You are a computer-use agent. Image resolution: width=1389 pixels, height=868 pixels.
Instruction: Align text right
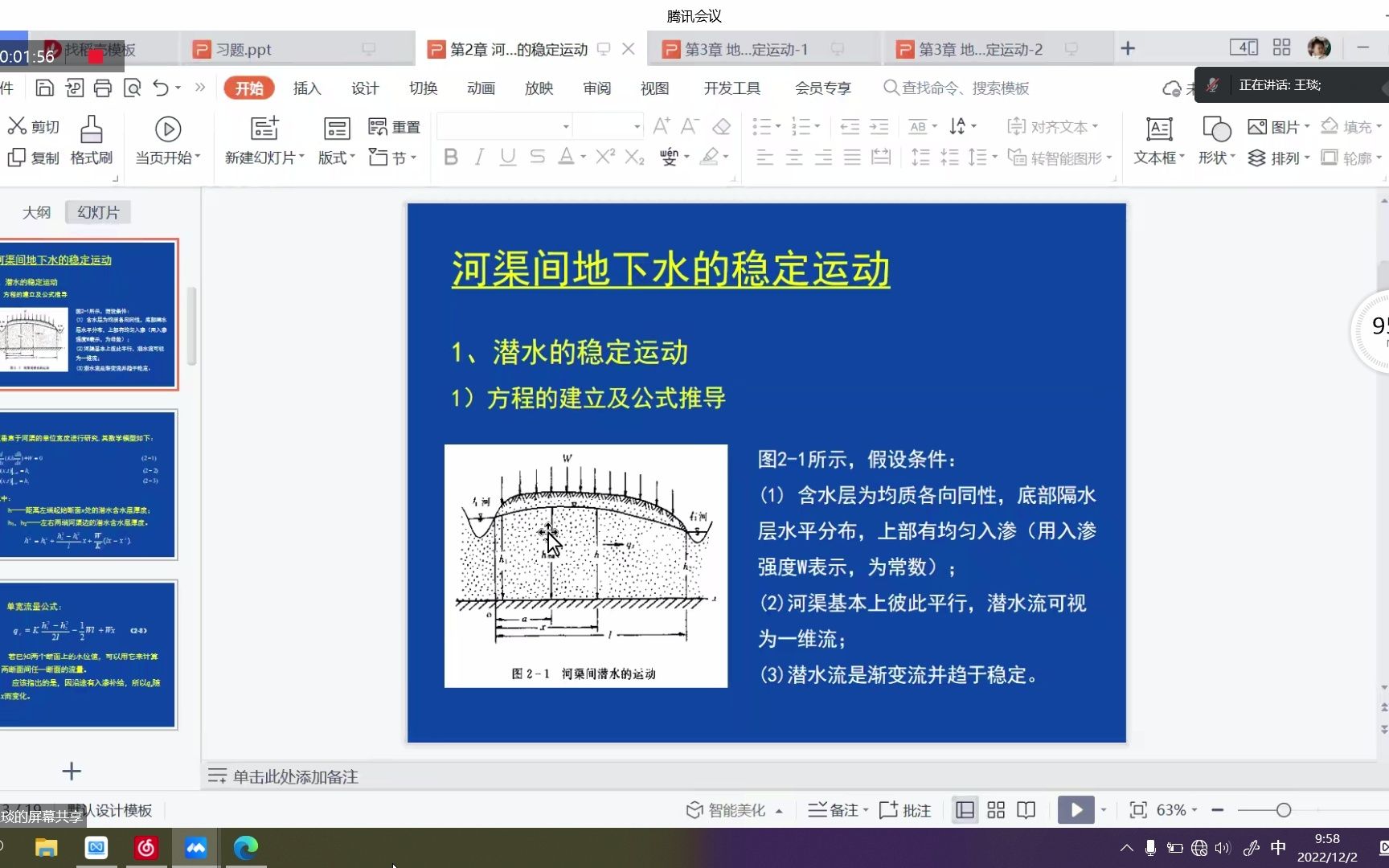(x=823, y=158)
